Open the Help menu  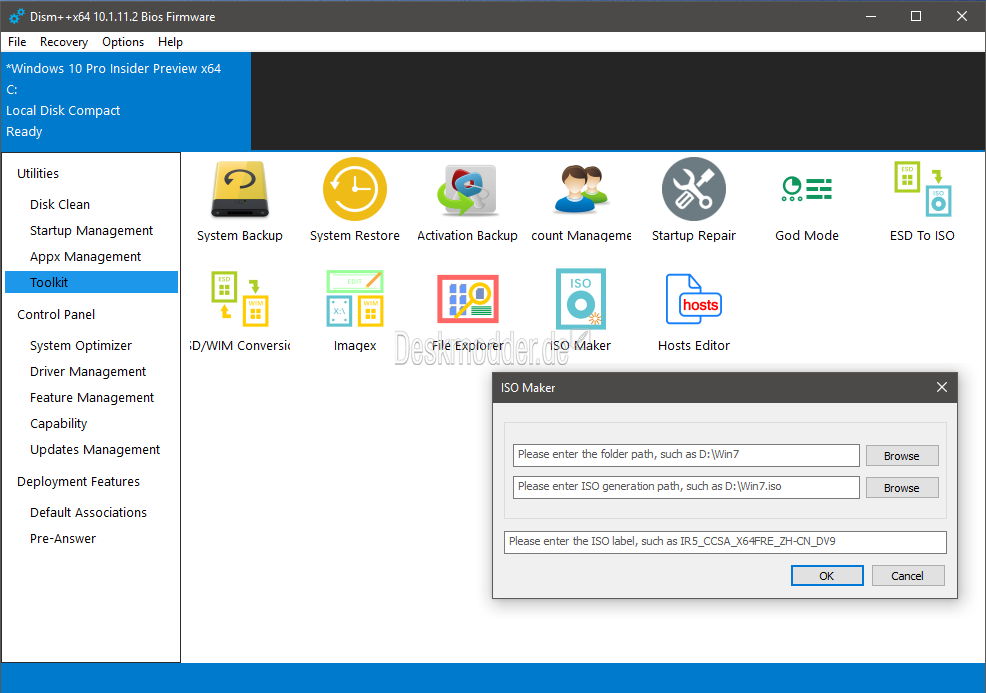click(170, 42)
